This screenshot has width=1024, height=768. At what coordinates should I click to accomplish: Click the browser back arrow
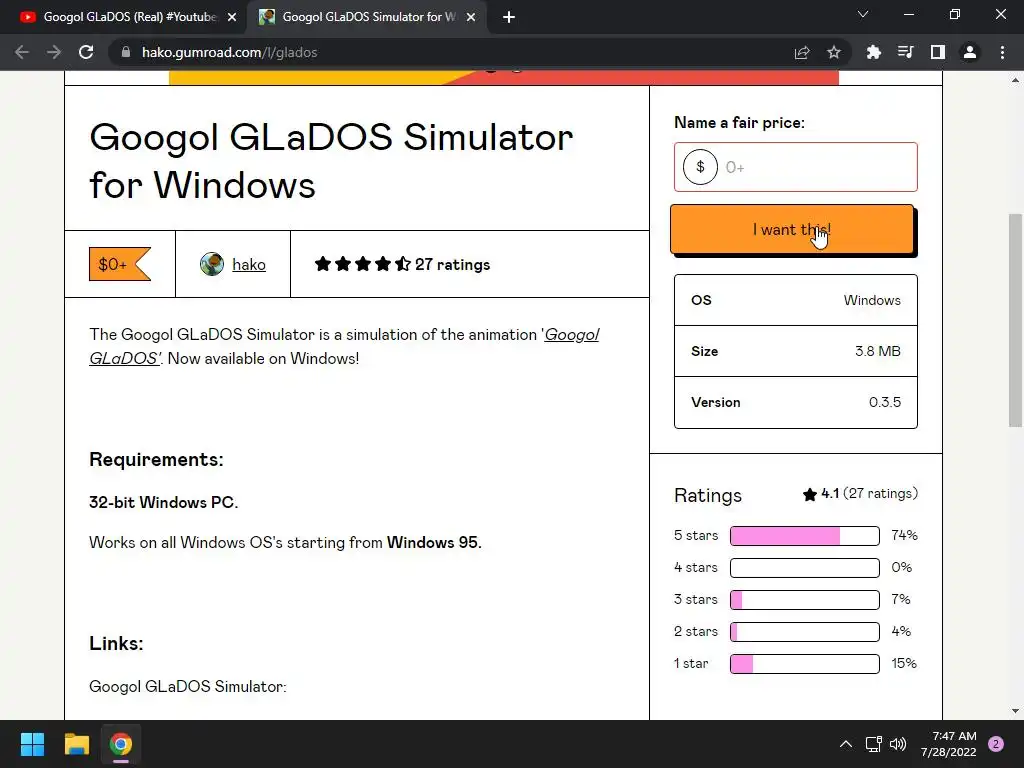[22, 52]
